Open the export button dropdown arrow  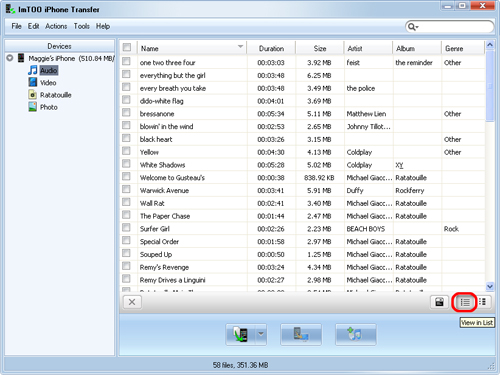pyautogui.click(x=261, y=334)
